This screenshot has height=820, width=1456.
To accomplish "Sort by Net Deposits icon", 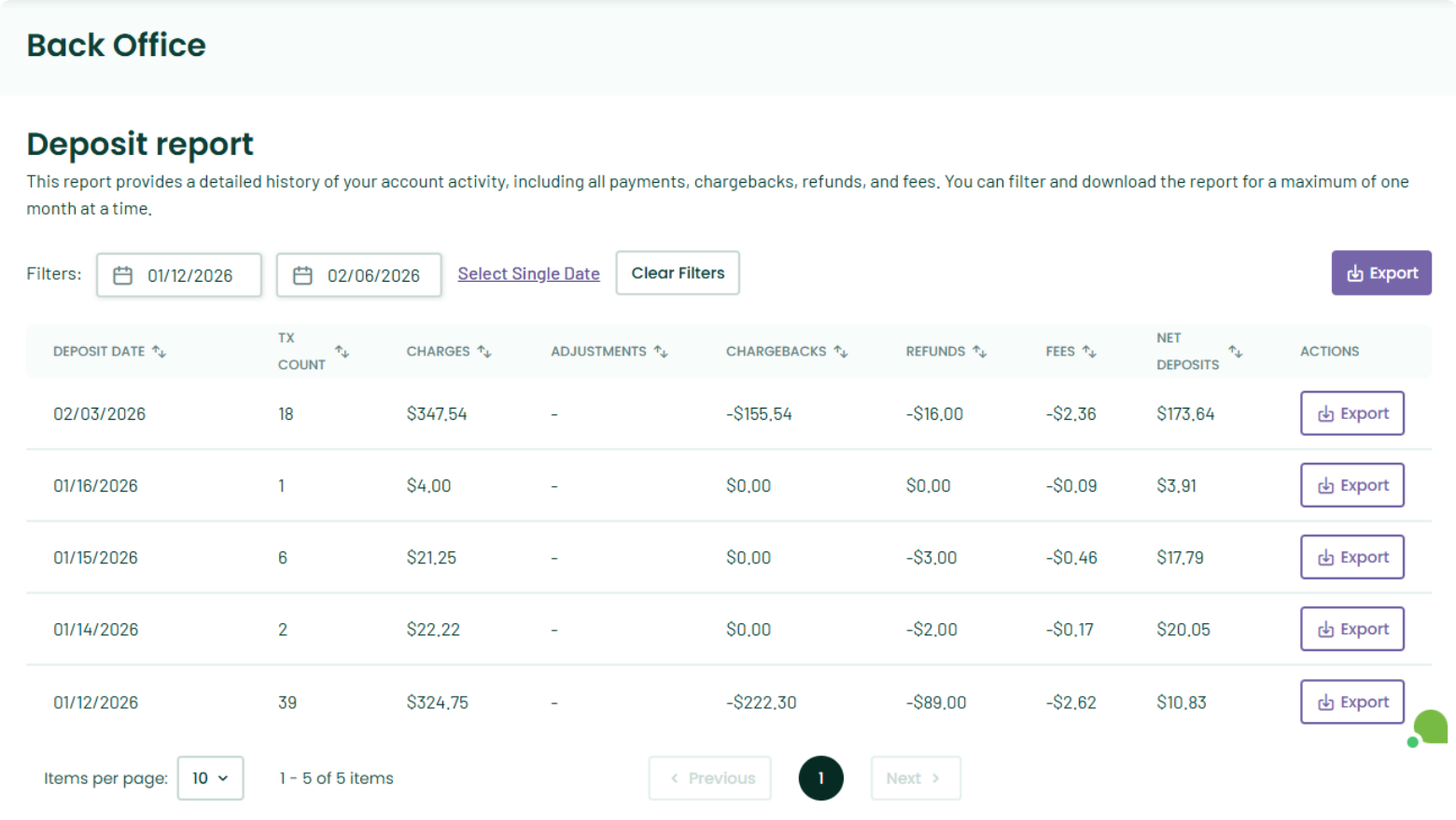I will coord(1236,352).
